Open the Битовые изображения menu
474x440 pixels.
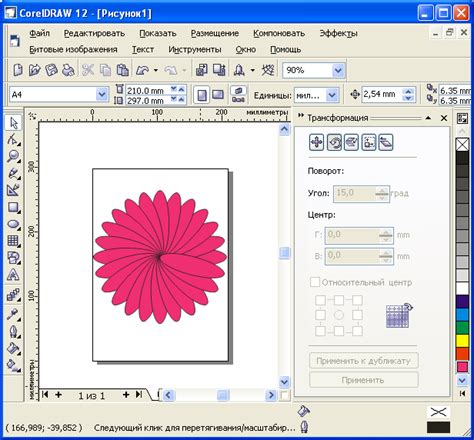[x=73, y=49]
